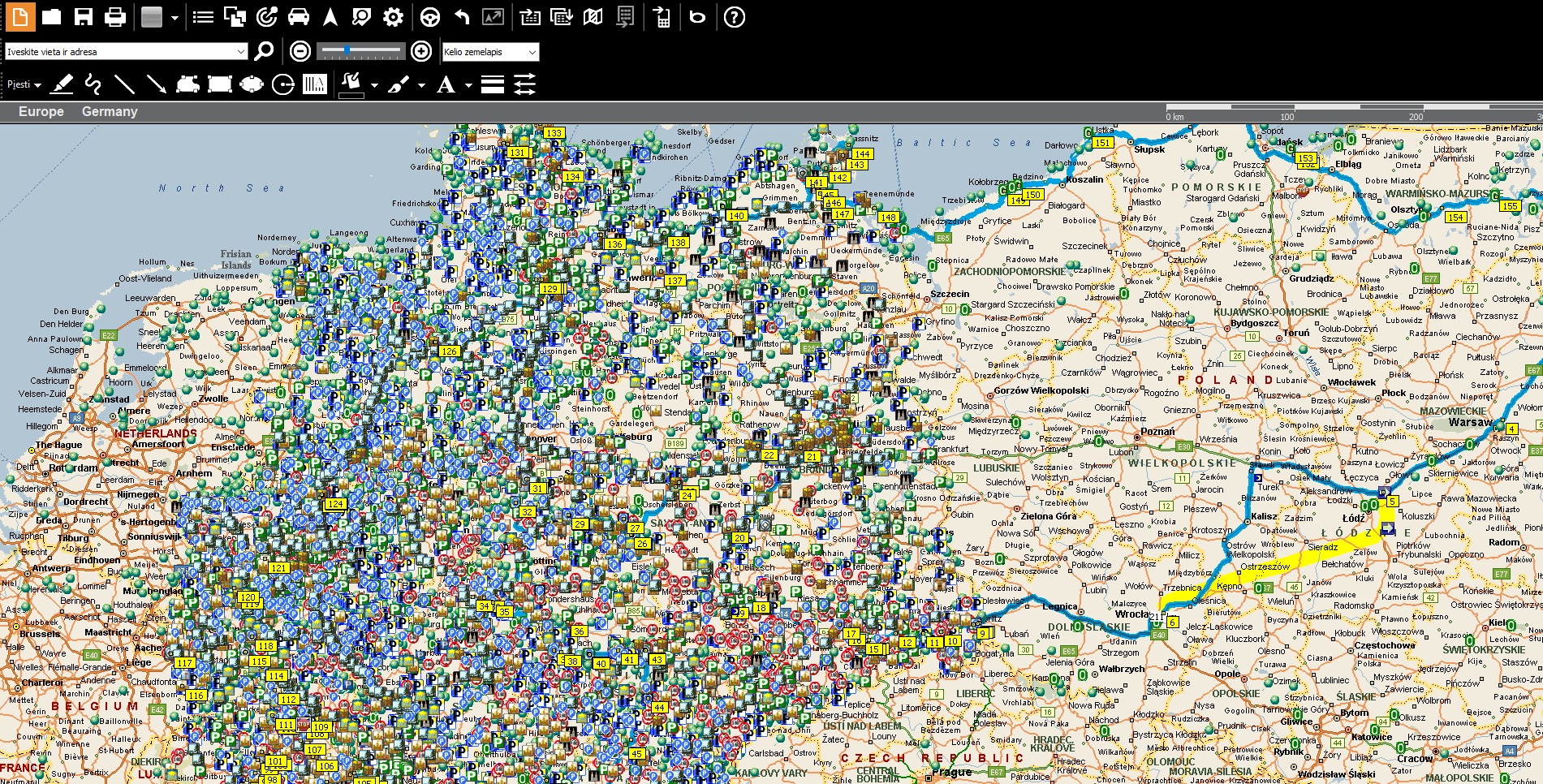Click the line width icon
1543x784 pixels.
(x=493, y=84)
